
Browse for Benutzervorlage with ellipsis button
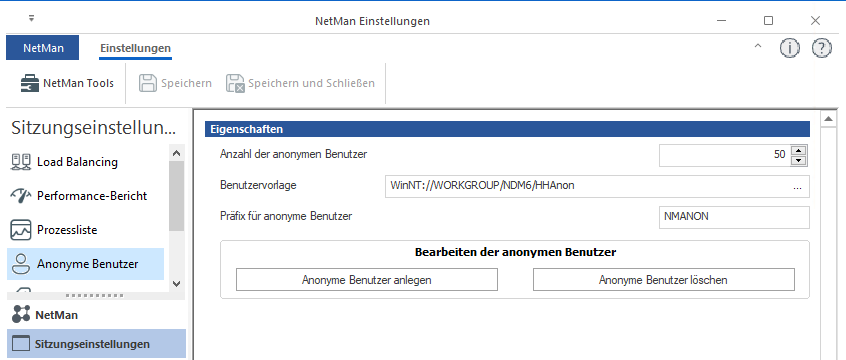tap(797, 187)
